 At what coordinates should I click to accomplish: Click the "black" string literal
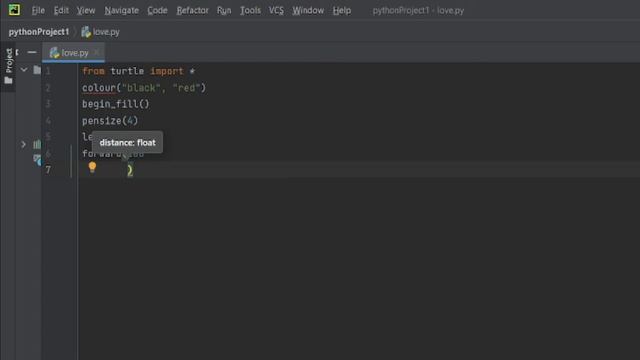(x=141, y=88)
